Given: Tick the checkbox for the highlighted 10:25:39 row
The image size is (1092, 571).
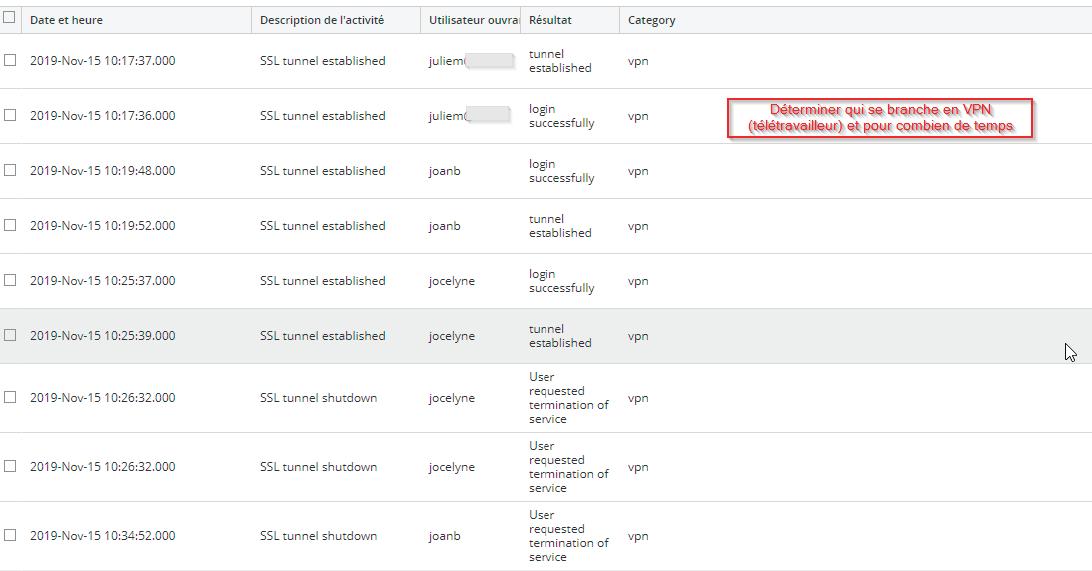Looking at the screenshot, I should (x=10, y=335).
